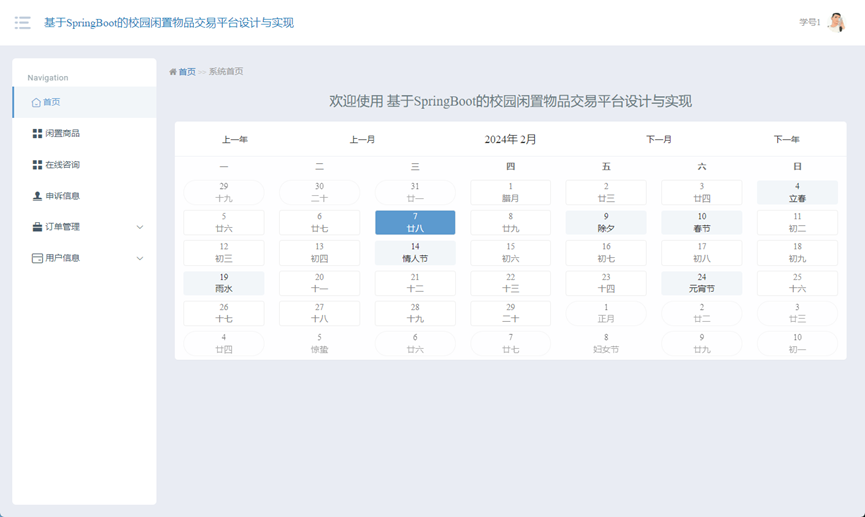Click the home icon in sidebar 首页
This screenshot has height=517, width=865.
pyautogui.click(x=36, y=102)
